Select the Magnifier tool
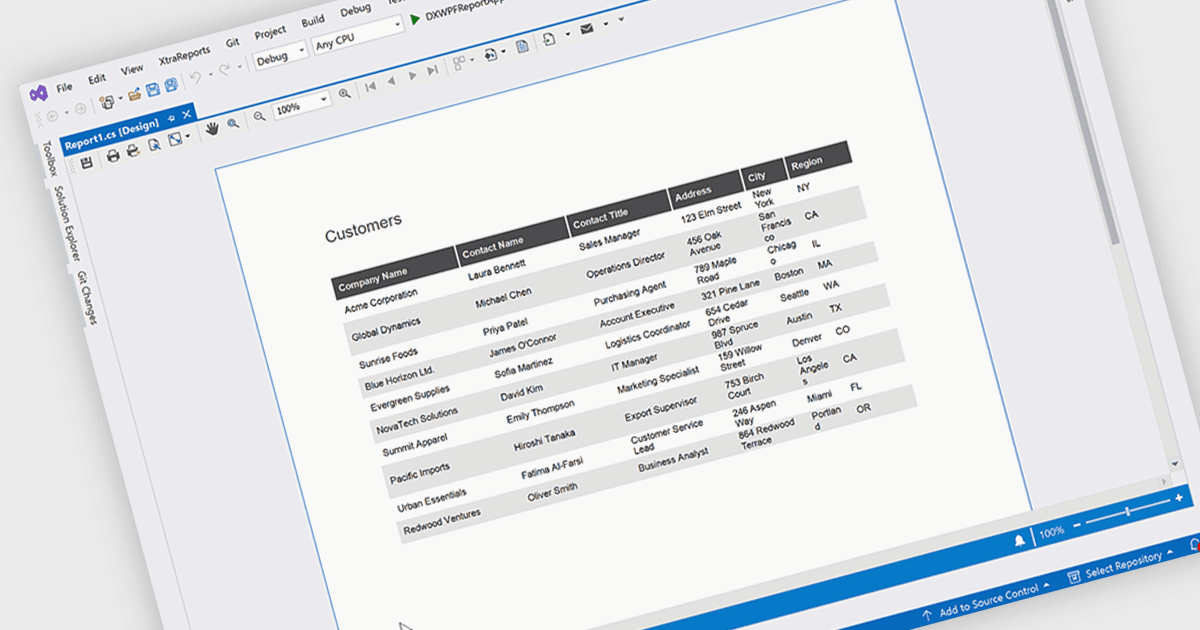Image resolution: width=1200 pixels, height=630 pixels. (x=233, y=123)
